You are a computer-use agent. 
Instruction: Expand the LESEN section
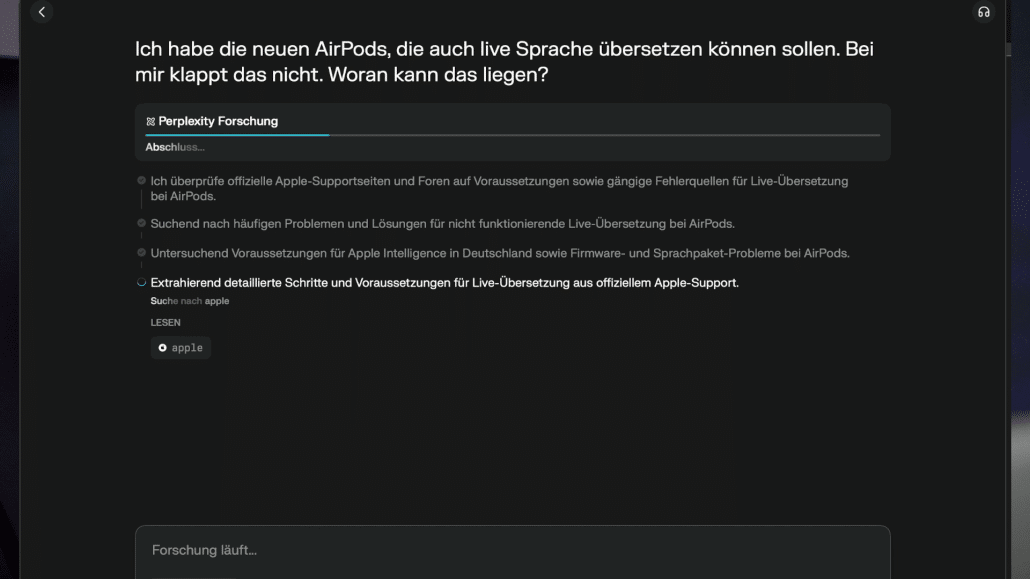164,322
